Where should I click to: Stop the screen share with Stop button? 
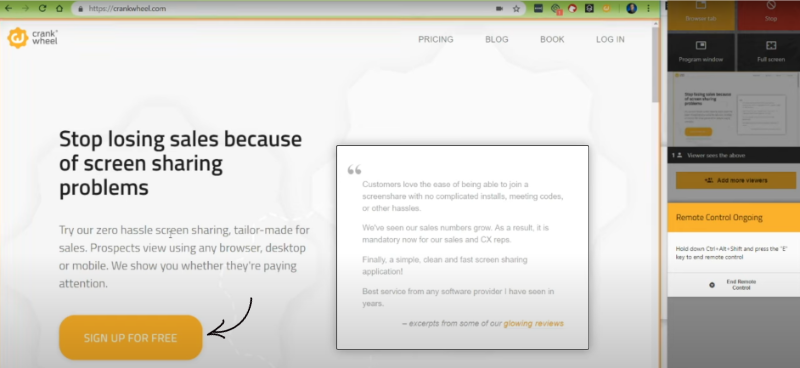point(770,15)
